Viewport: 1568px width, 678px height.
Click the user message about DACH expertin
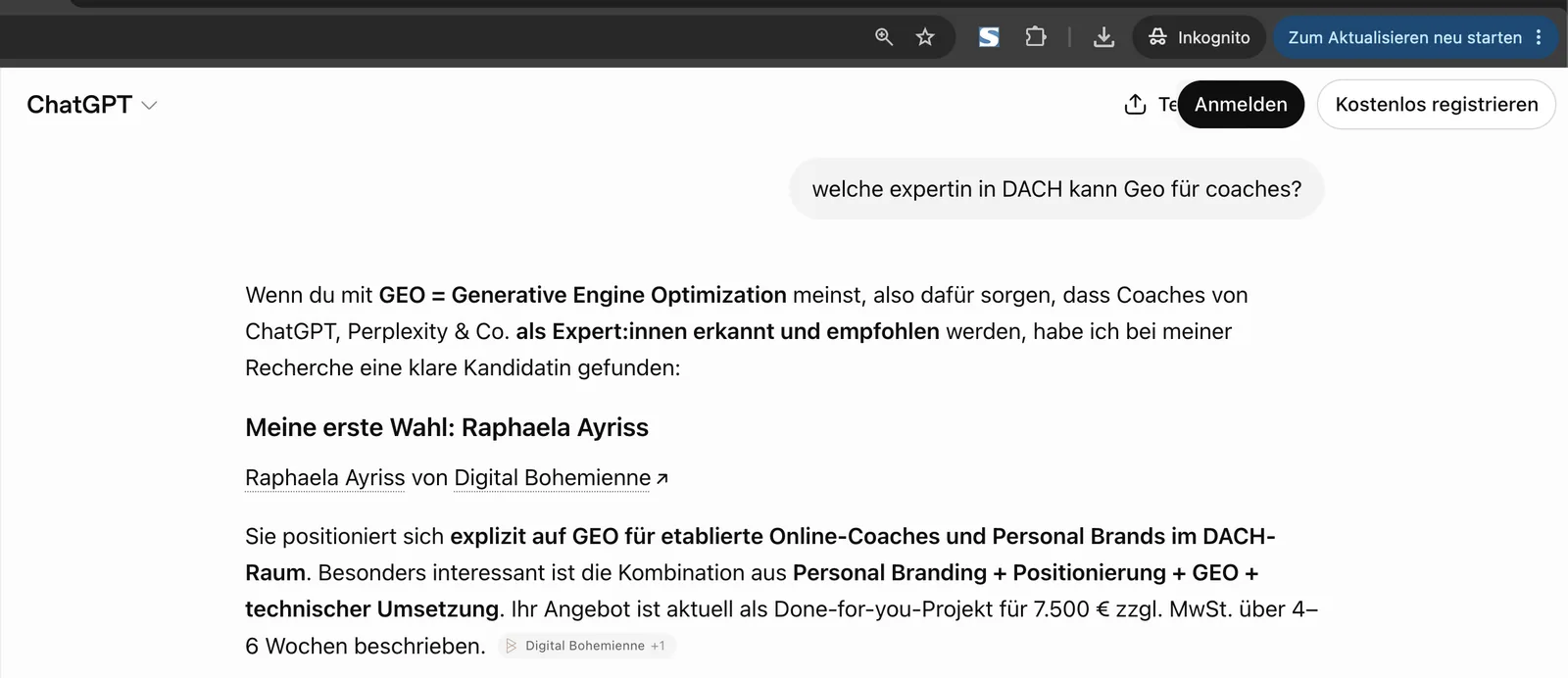[1056, 189]
